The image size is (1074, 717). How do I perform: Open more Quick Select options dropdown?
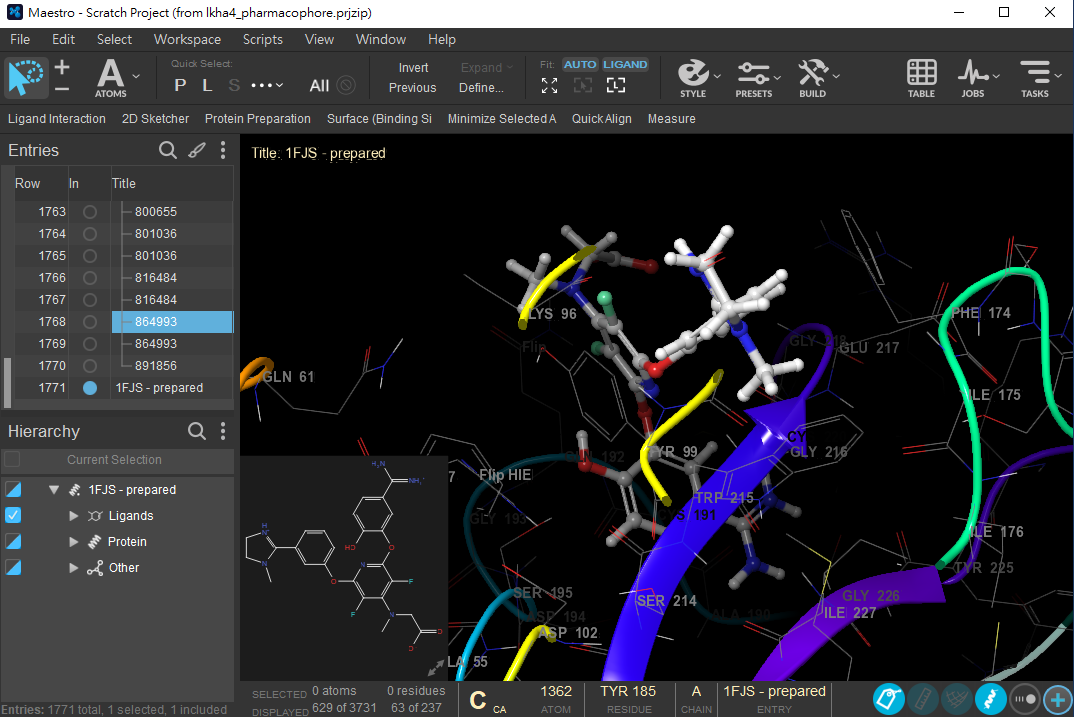(267, 86)
